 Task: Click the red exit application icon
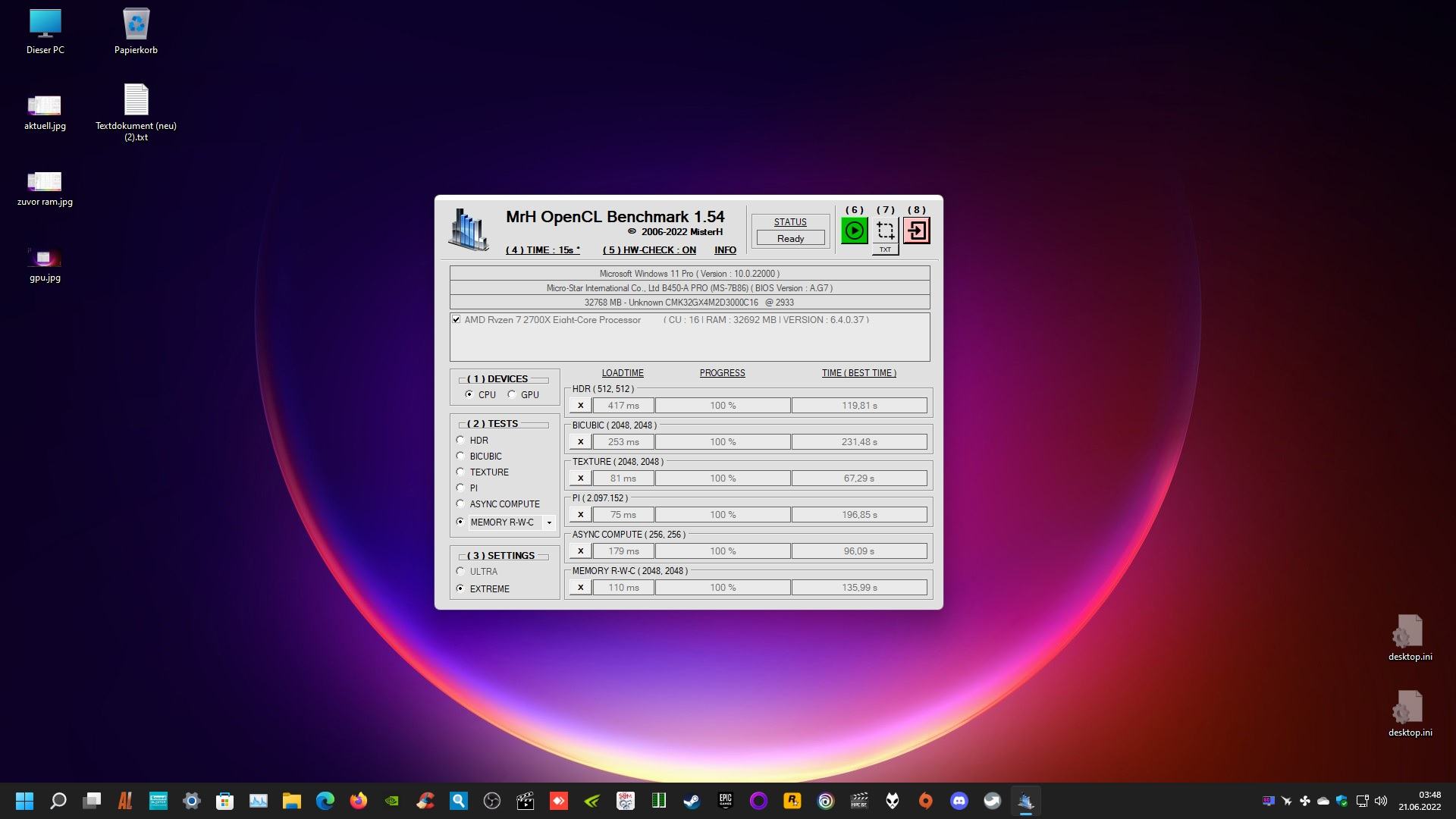[916, 230]
